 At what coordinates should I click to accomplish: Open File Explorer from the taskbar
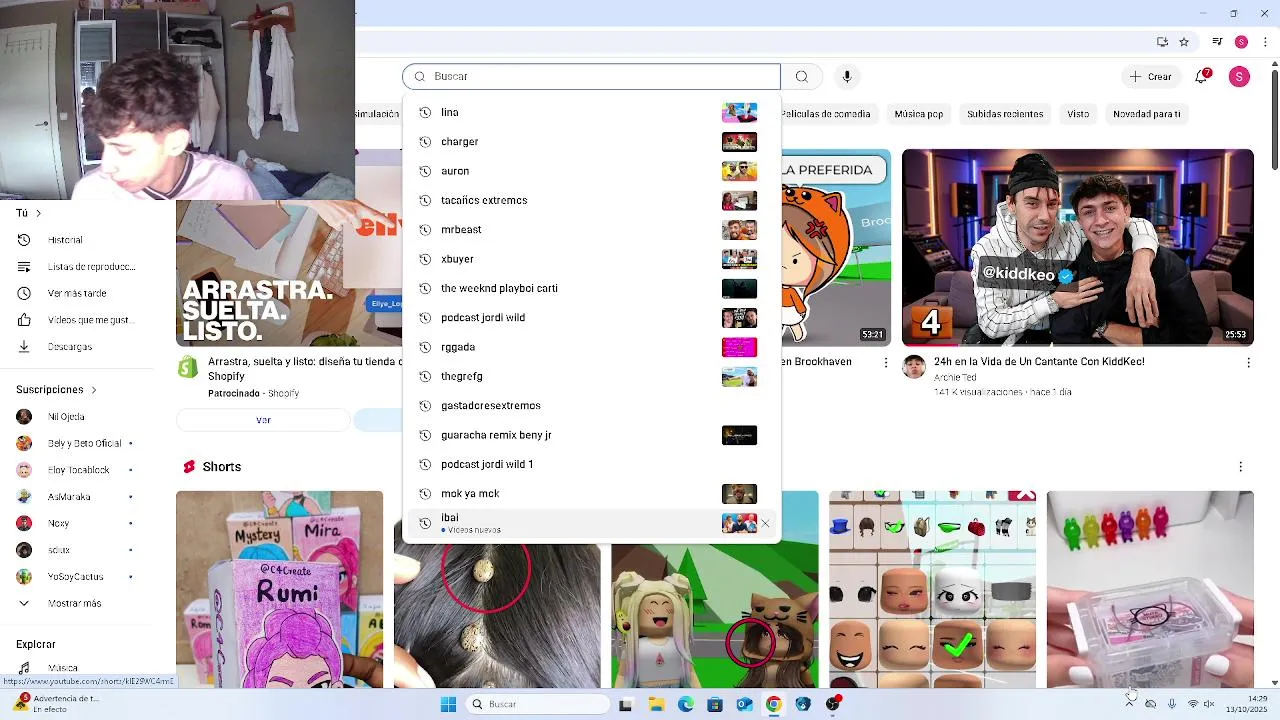coord(656,704)
